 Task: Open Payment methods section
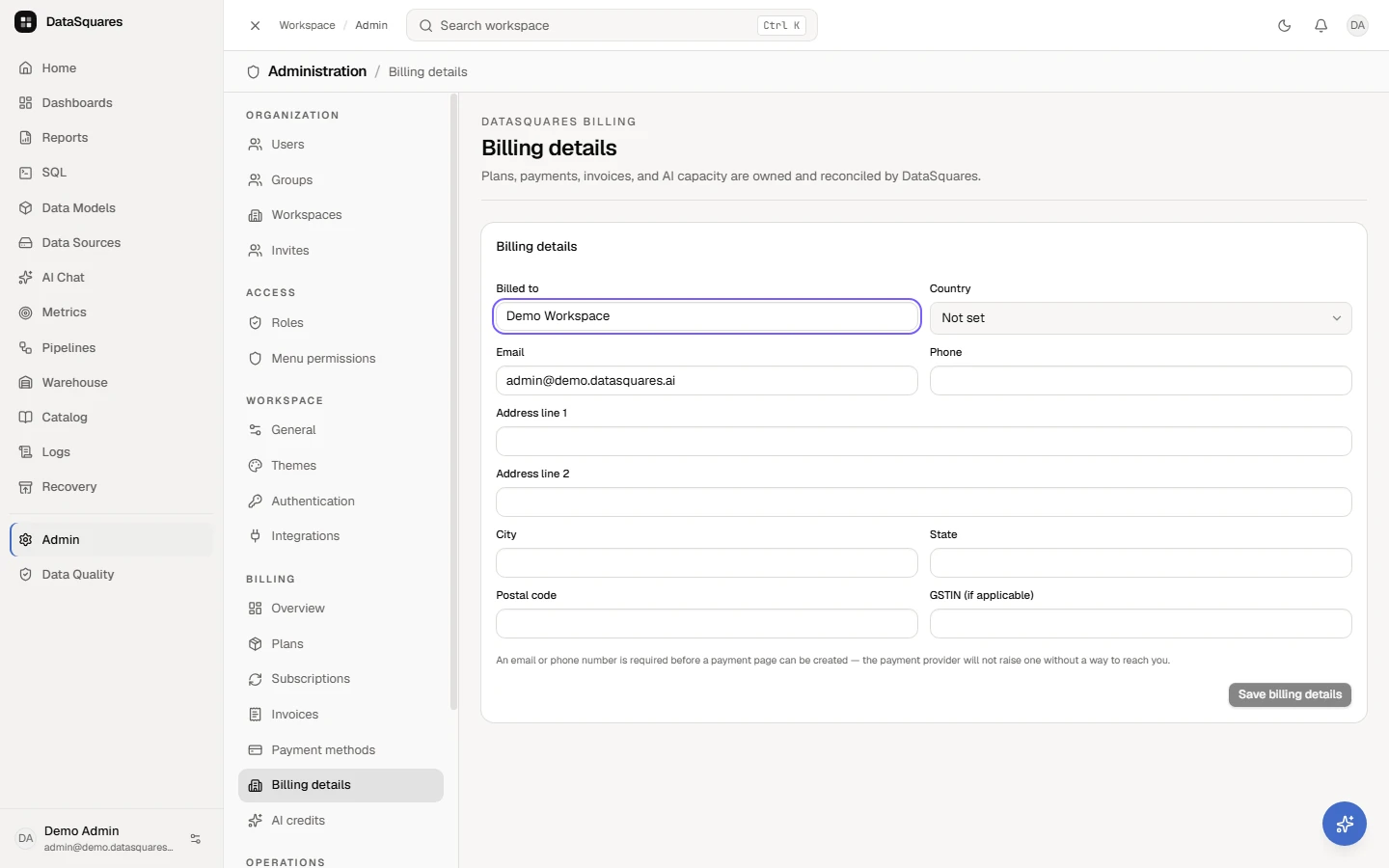click(340, 750)
